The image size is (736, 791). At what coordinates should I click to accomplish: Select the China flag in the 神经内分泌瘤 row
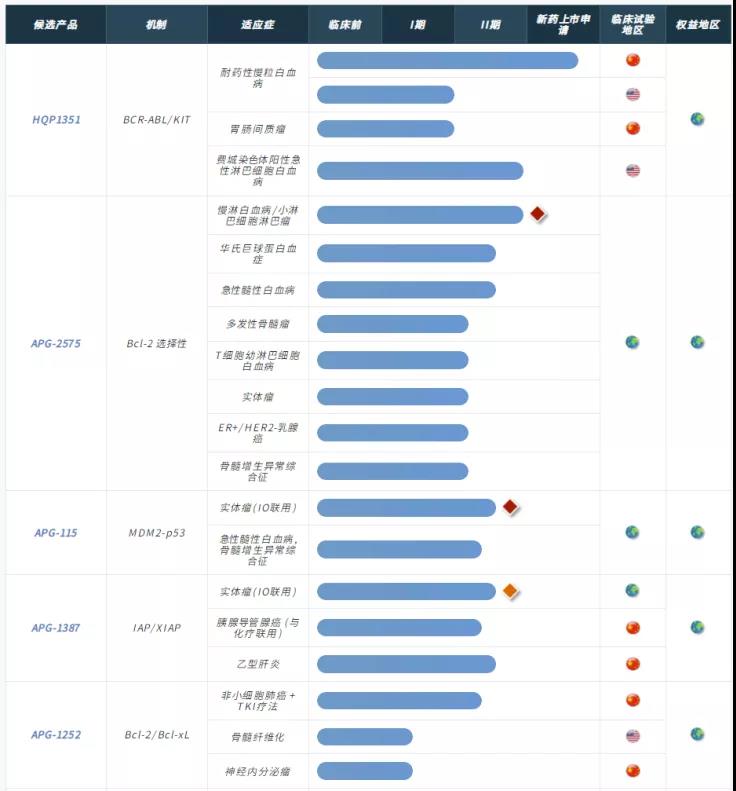click(x=633, y=771)
